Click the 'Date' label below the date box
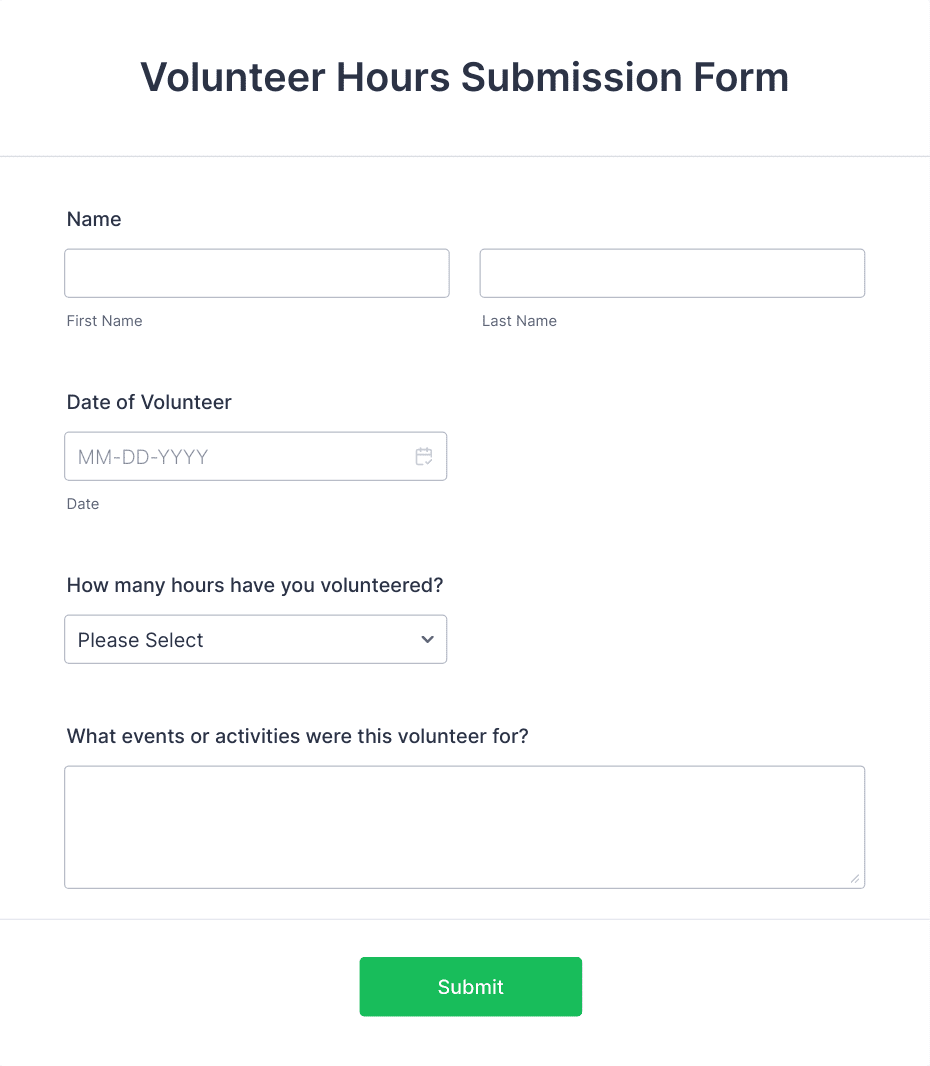 pyautogui.click(x=83, y=504)
